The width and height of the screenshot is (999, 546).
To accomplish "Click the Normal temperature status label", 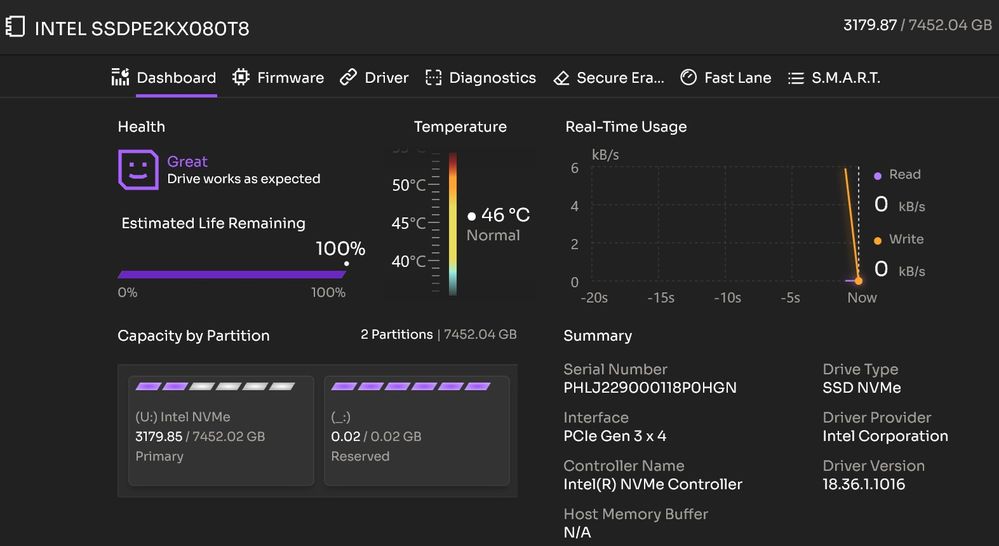I will coord(493,235).
